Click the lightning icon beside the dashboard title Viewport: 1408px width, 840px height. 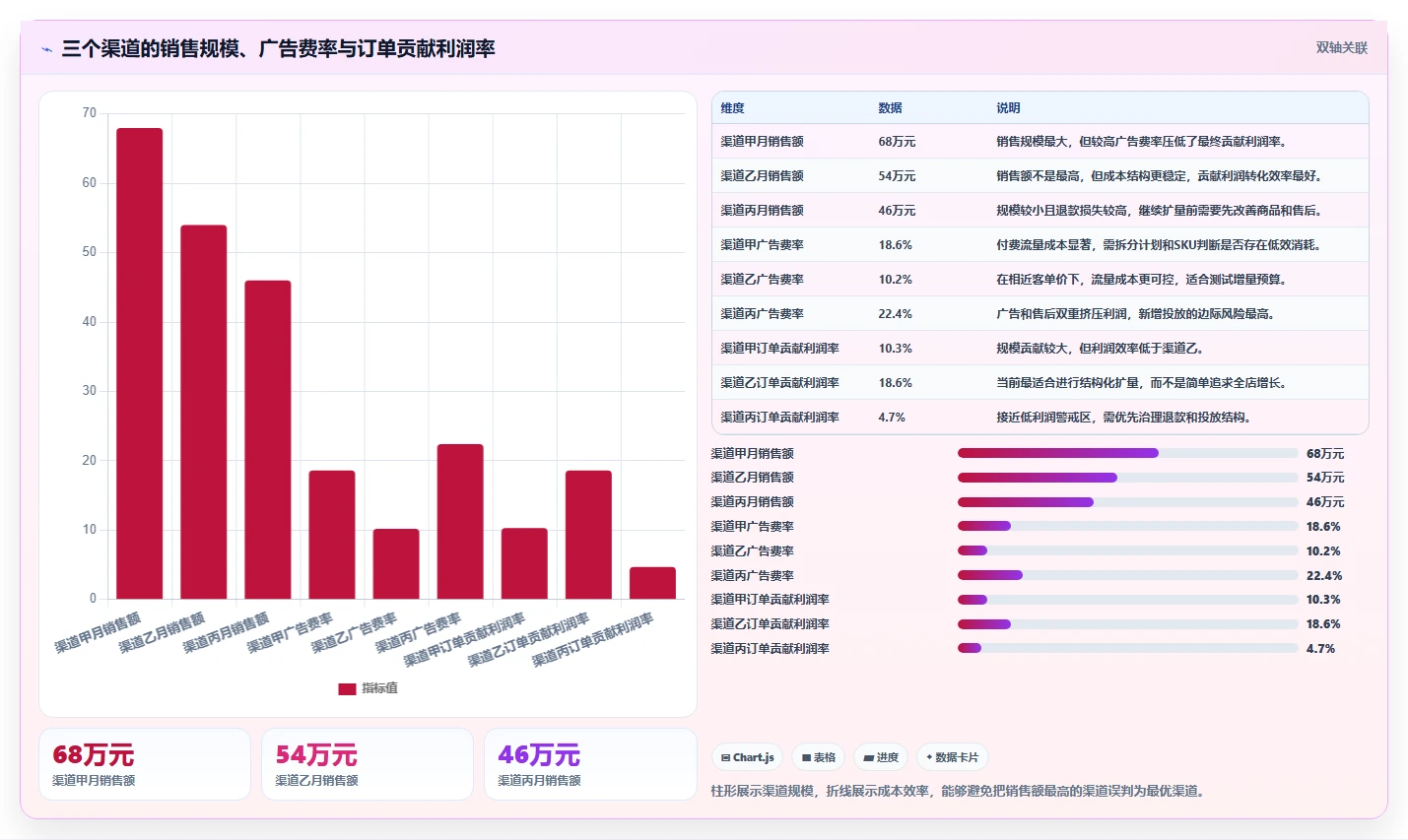46,49
